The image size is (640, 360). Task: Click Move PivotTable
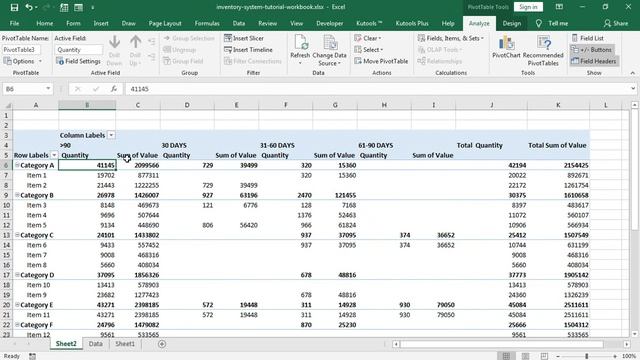[381, 61]
